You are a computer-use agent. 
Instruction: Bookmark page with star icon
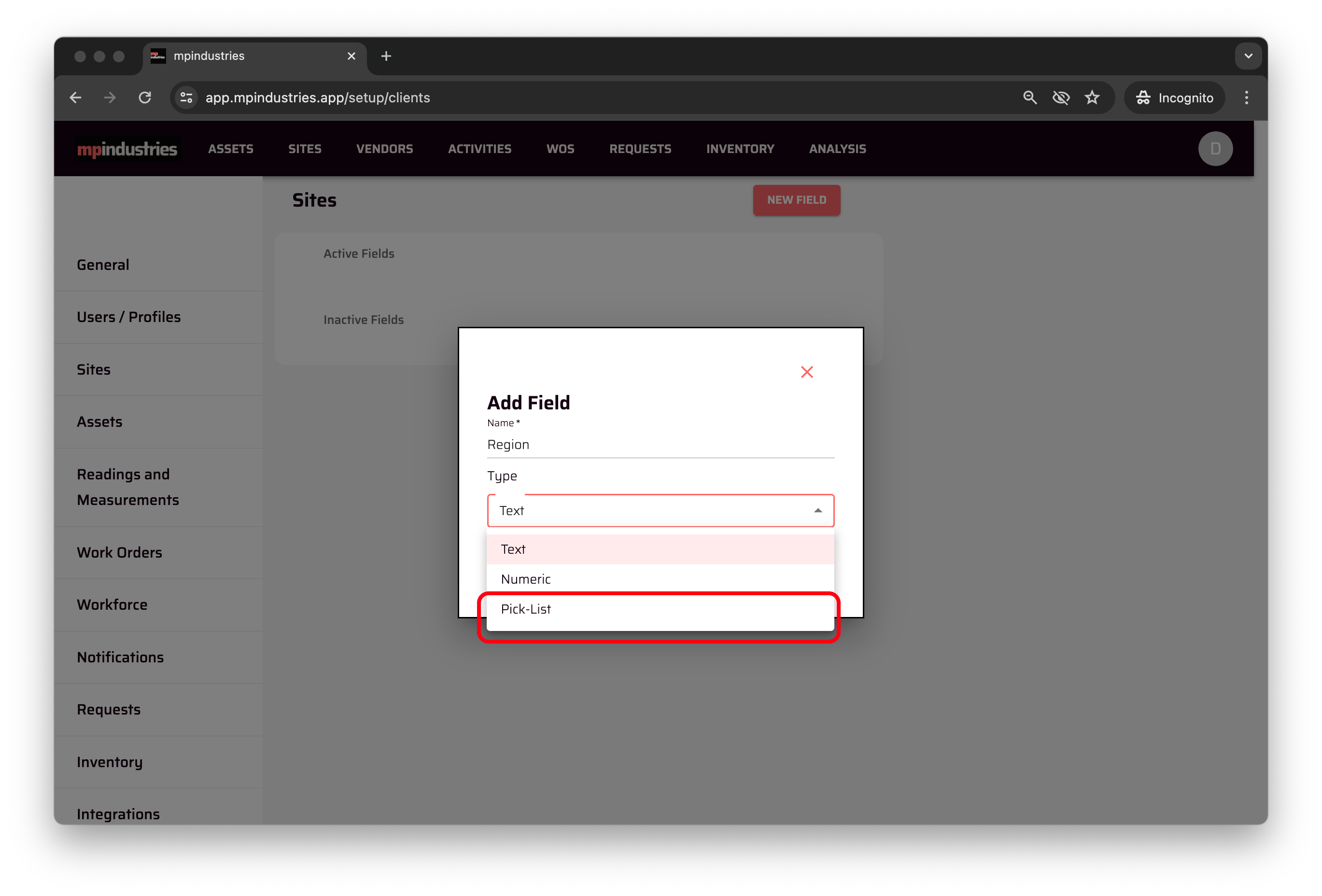pos(1092,98)
